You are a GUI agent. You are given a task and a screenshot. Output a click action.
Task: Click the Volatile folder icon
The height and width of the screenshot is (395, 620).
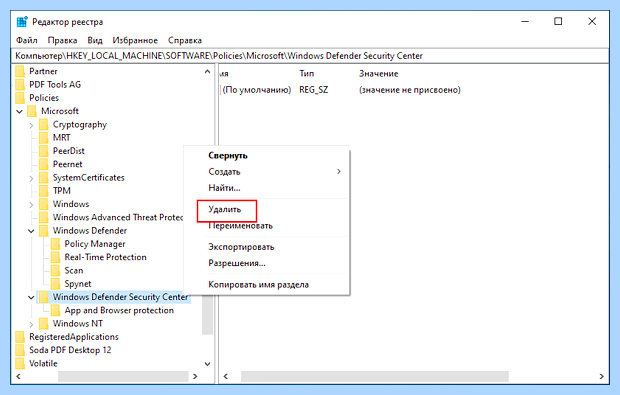pyautogui.click(x=20, y=363)
